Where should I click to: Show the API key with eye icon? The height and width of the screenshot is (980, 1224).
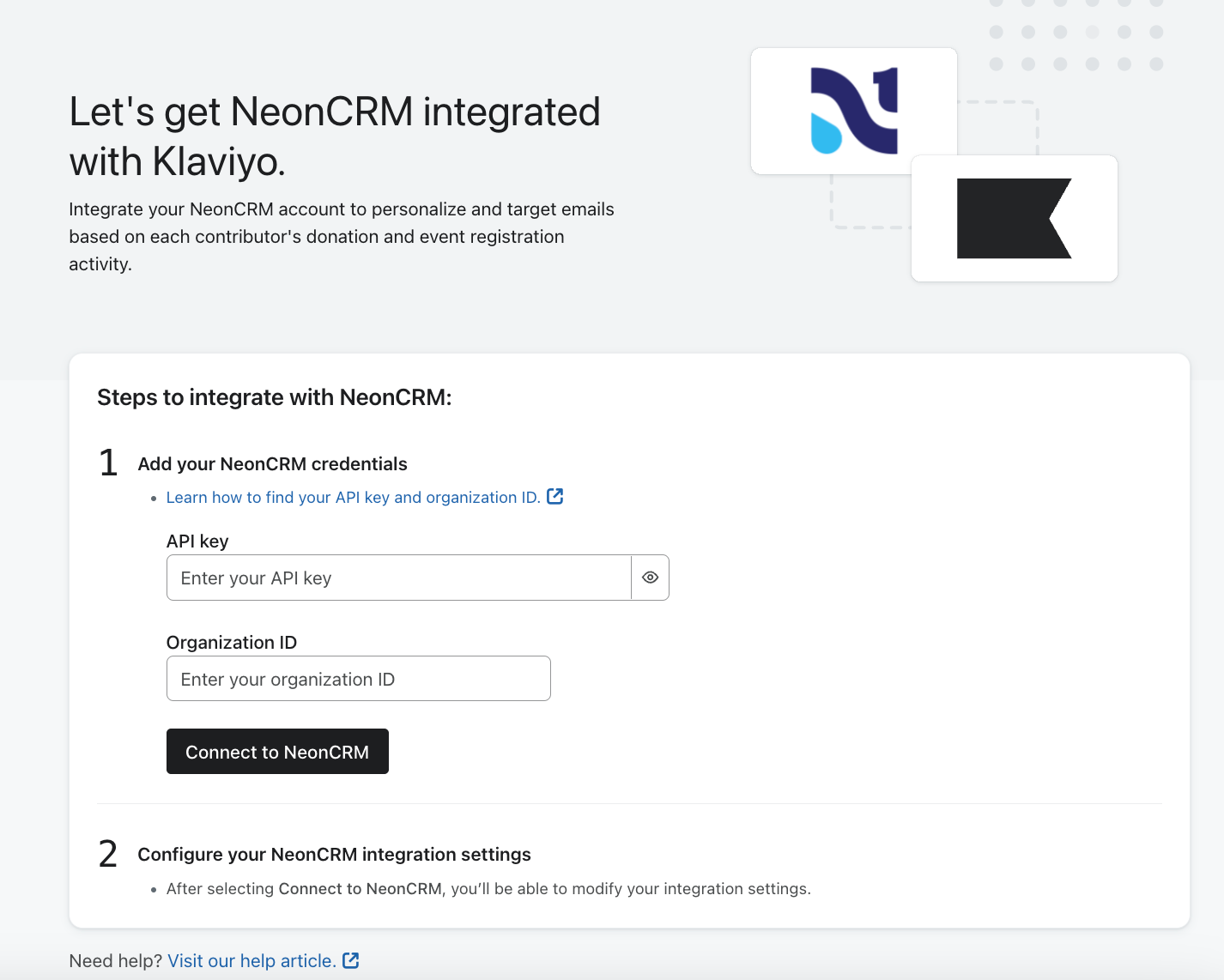650,578
